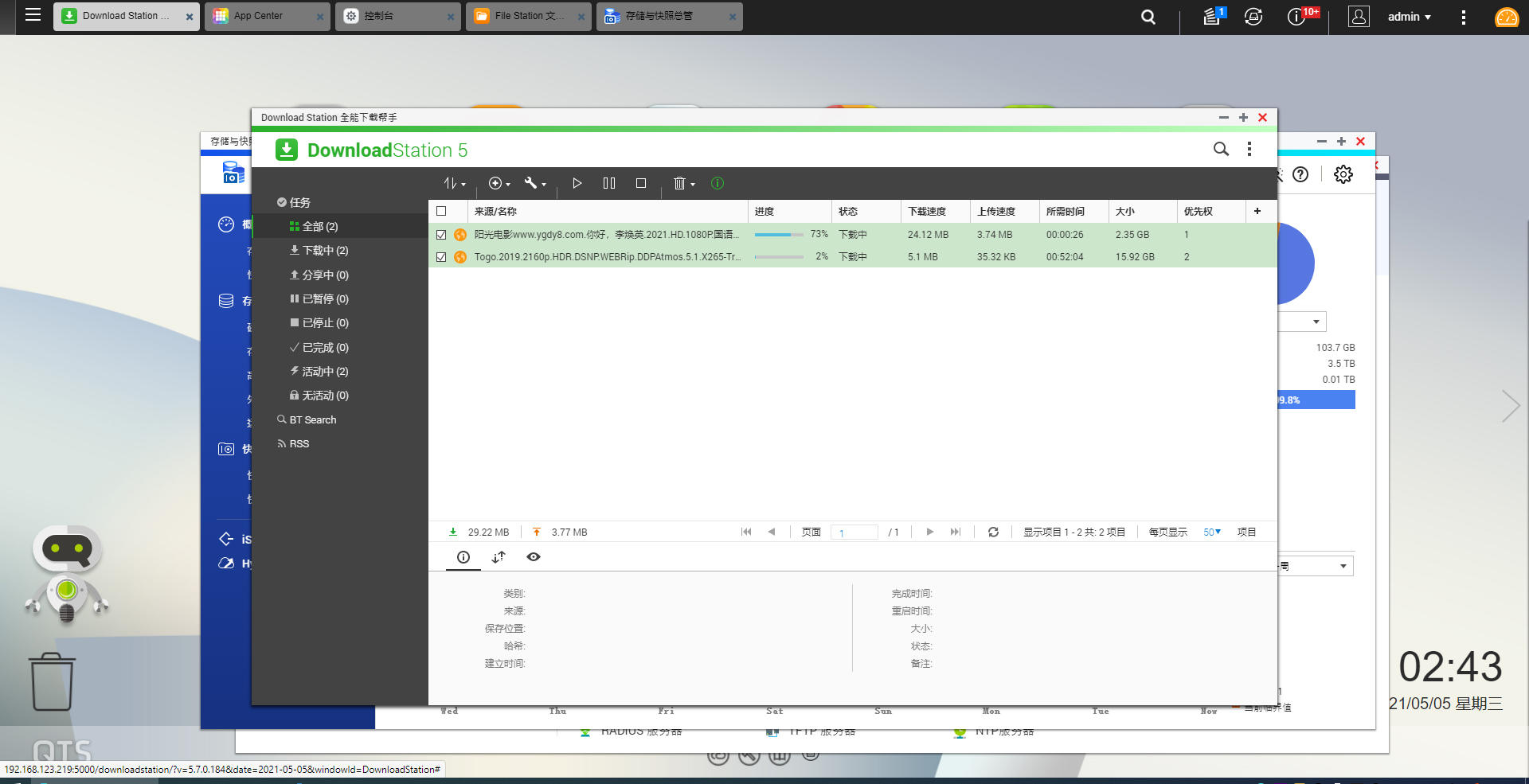This screenshot has height=784, width=1529.
Task: Open the transfer details arrows tab
Action: (499, 557)
